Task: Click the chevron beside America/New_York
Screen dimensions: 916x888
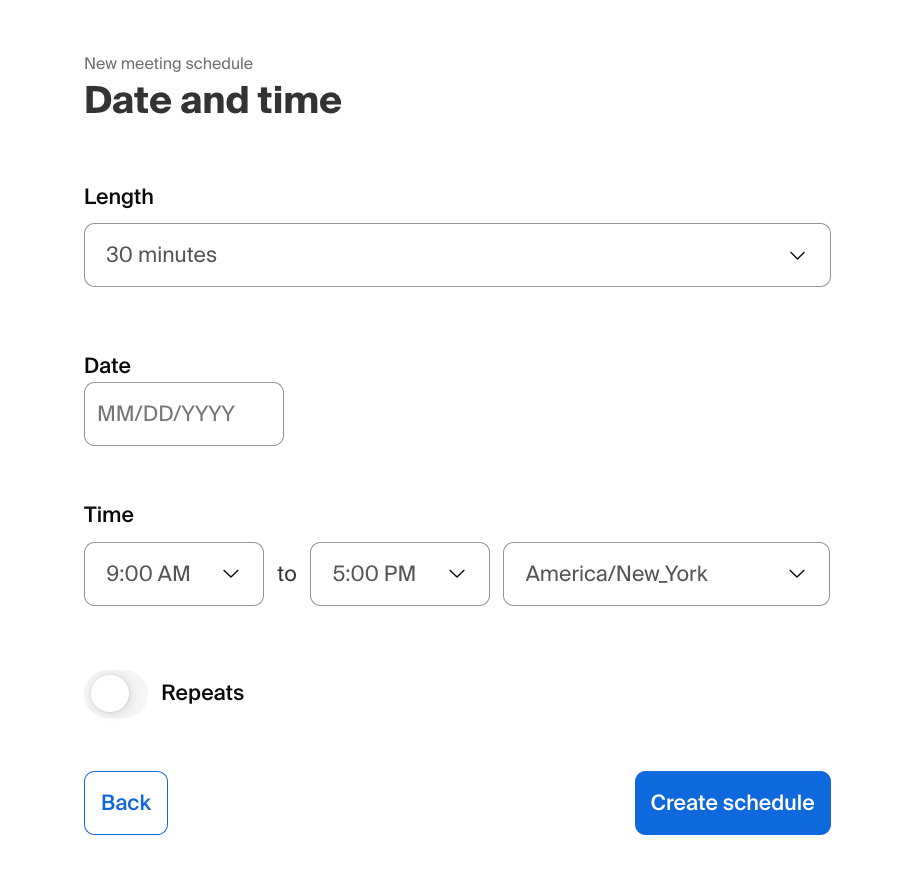Action: 797,574
